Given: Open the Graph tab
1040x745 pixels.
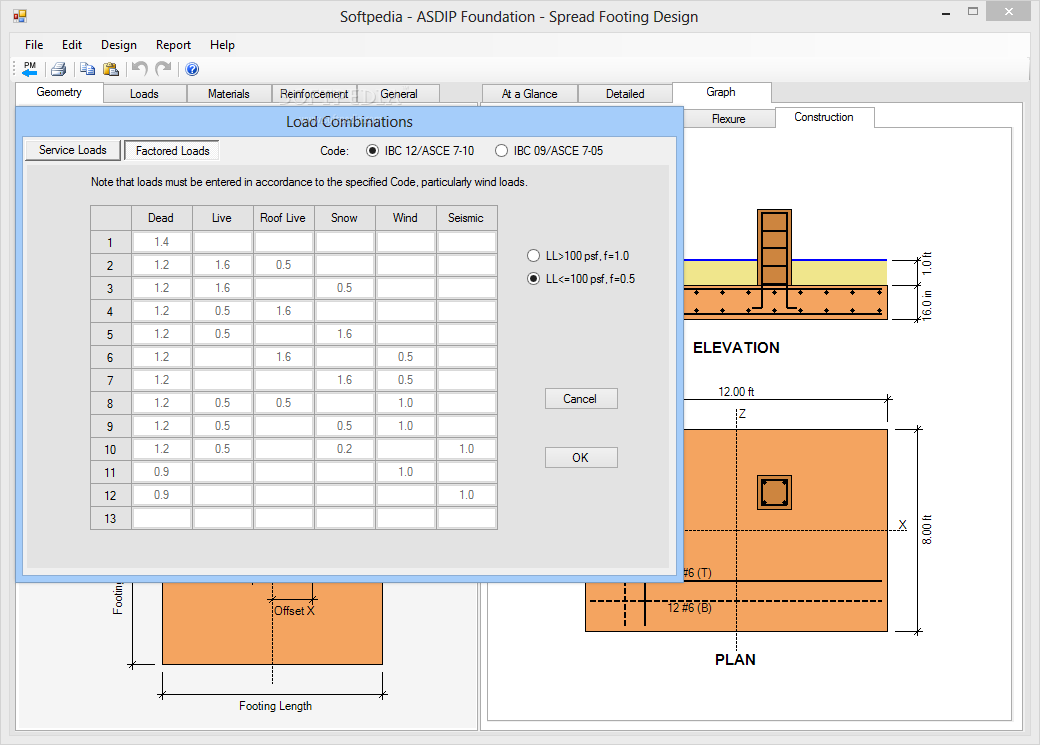Looking at the screenshot, I should pos(721,92).
